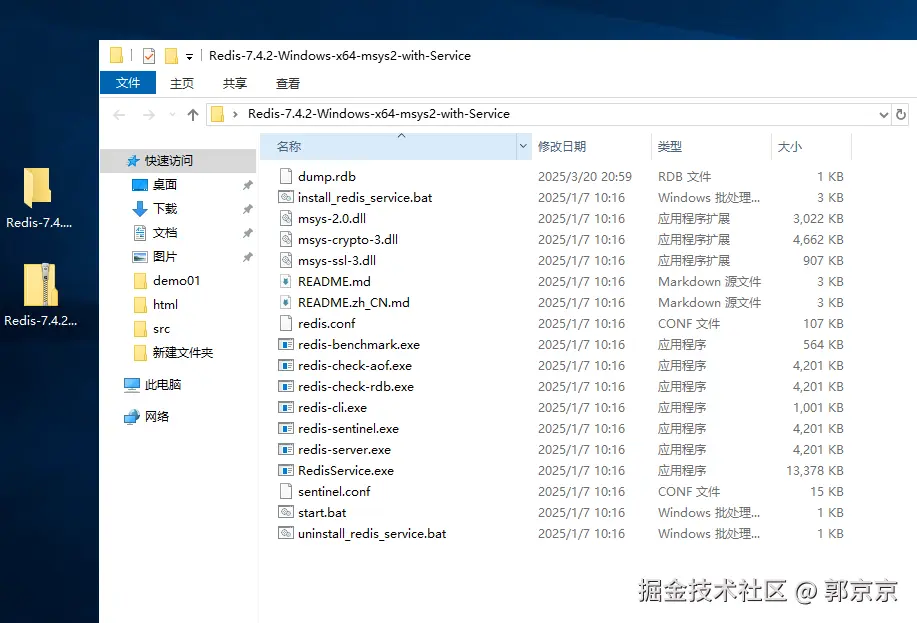Click the breadcrumb chevron before the folder name

click(x=235, y=114)
